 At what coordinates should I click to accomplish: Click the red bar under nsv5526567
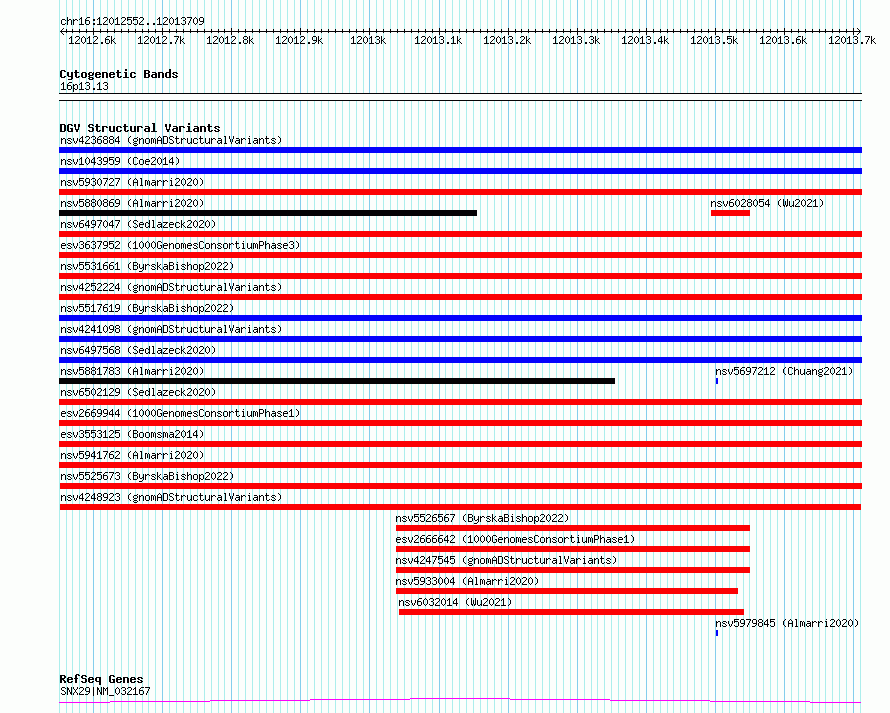point(573,528)
